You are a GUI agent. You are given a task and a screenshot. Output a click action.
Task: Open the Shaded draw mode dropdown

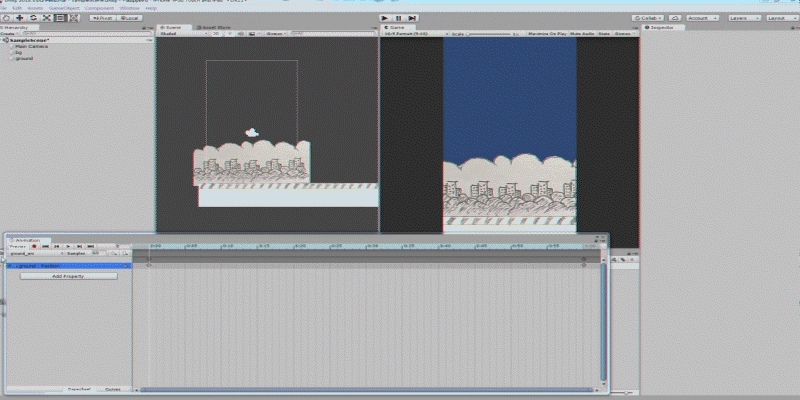point(183,34)
